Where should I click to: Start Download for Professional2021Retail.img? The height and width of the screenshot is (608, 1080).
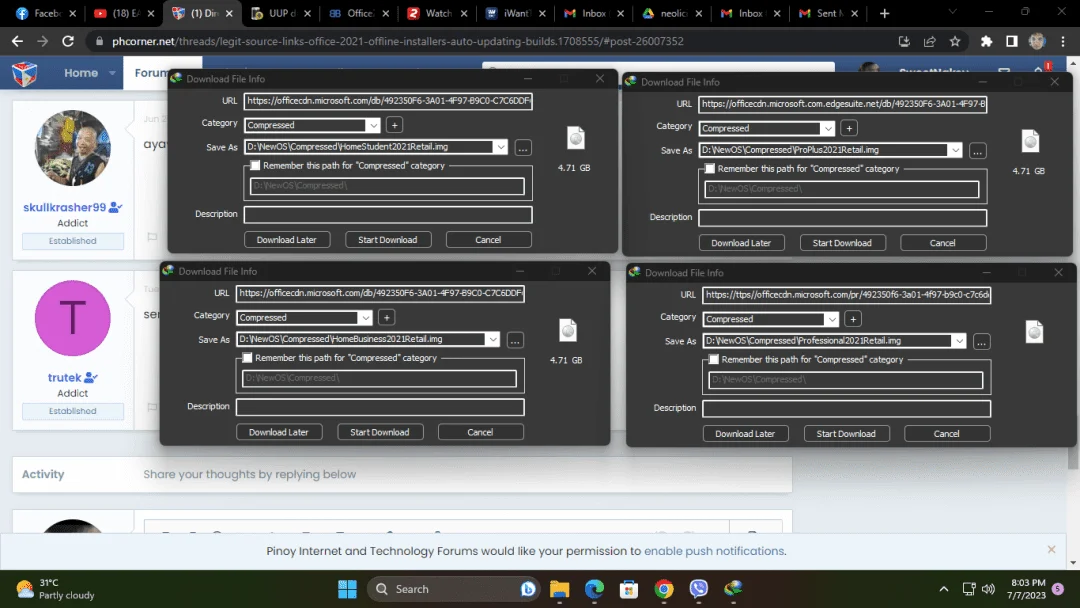pos(846,434)
